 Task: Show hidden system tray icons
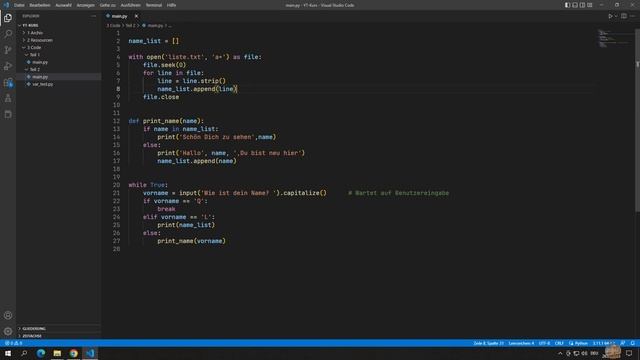(x=560, y=353)
